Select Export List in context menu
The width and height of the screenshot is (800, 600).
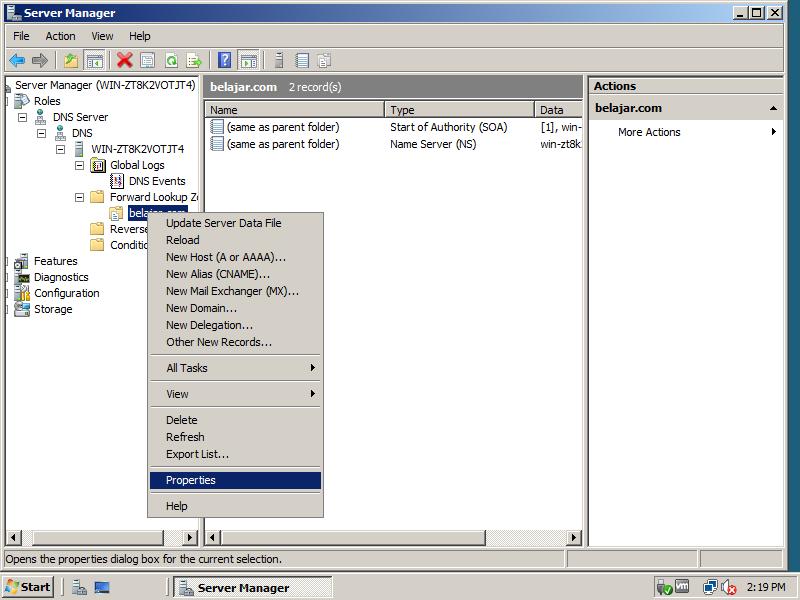235,454
